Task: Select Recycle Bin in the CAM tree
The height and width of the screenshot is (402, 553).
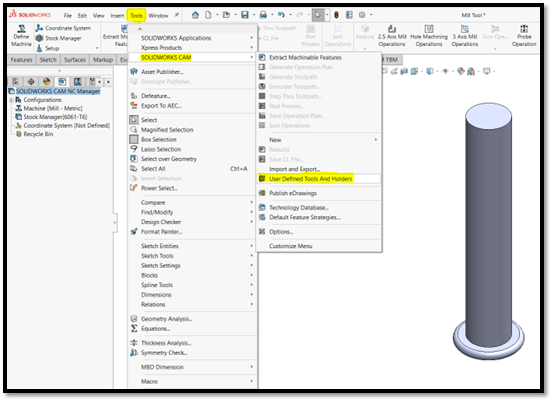Action: point(38,134)
